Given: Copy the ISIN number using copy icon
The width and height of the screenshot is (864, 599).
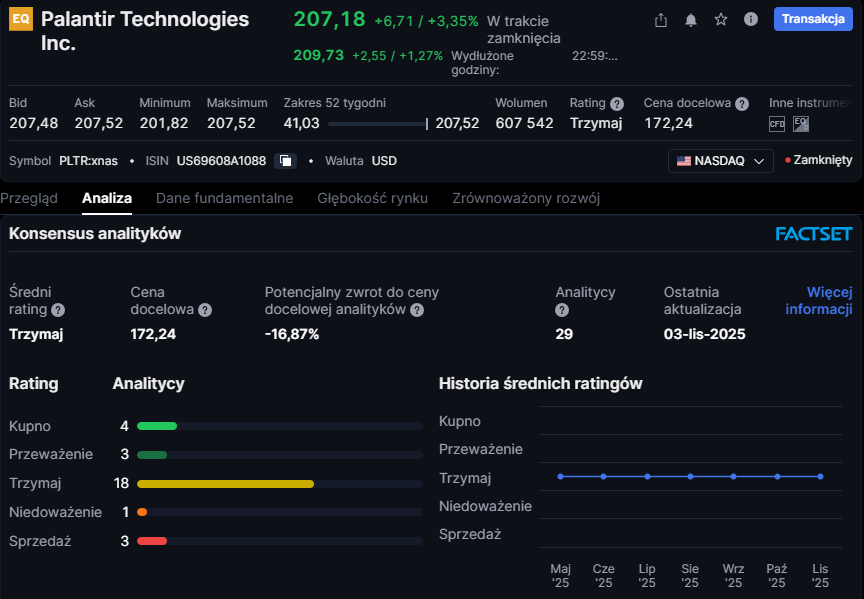Looking at the screenshot, I should 286,161.
